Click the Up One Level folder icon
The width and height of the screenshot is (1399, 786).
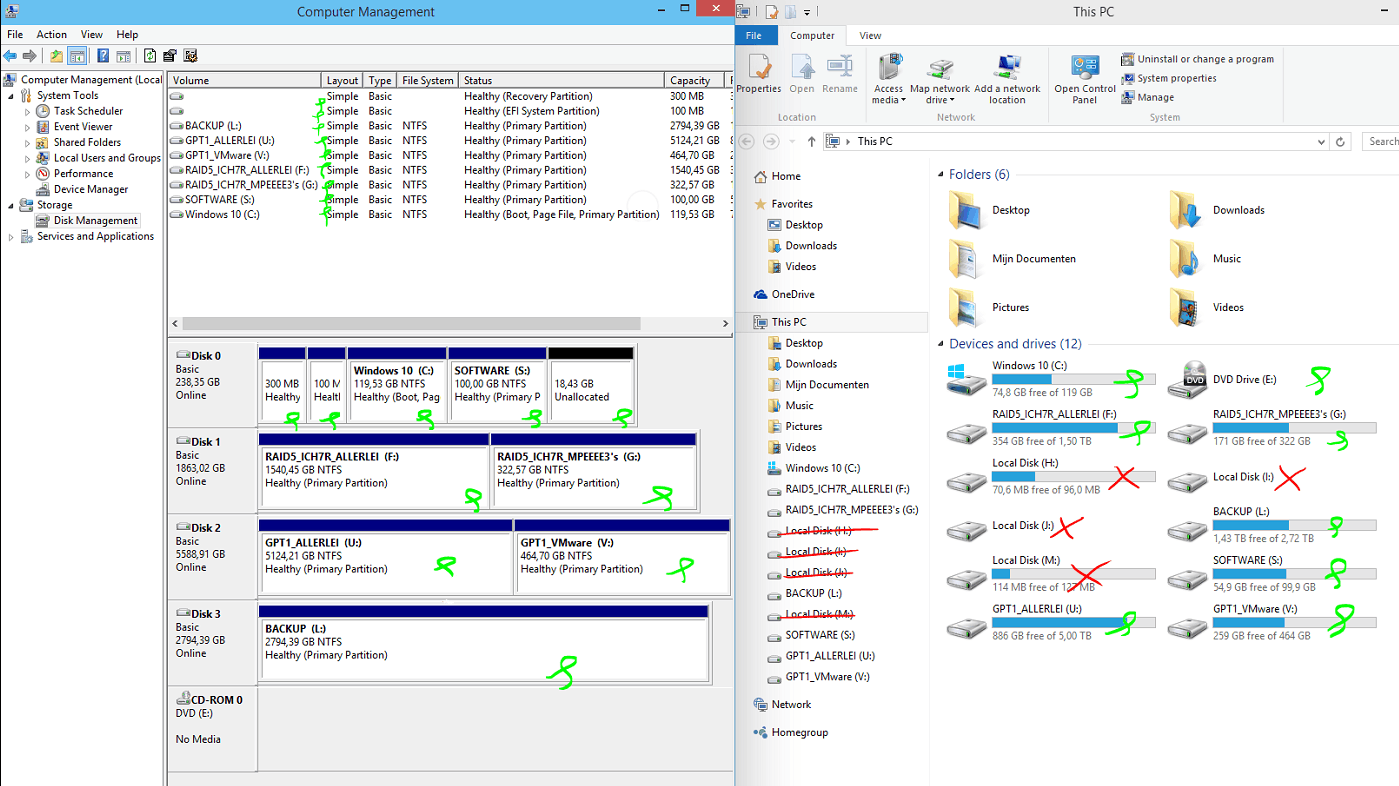tap(56, 56)
